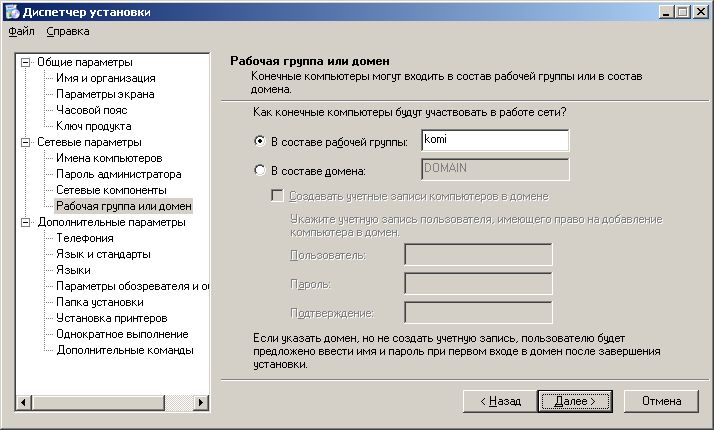The height and width of the screenshot is (430, 714).
Task: Select the В составе рабочей группы radio button
Action: (x=260, y=141)
